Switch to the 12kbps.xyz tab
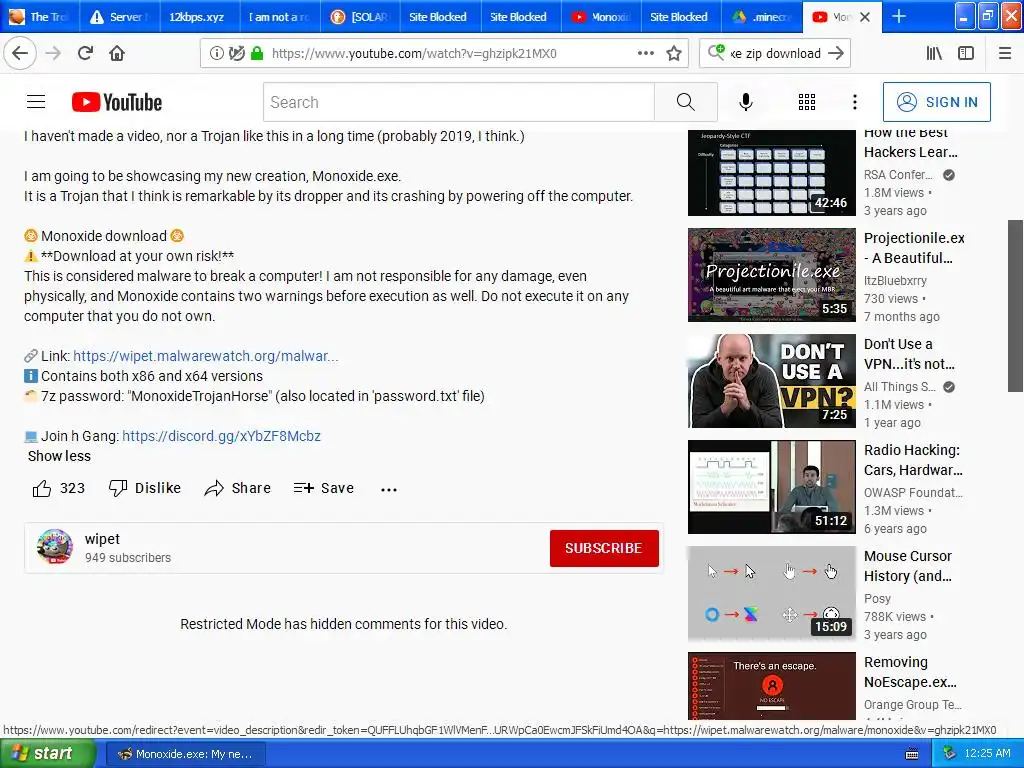 click(x=196, y=17)
